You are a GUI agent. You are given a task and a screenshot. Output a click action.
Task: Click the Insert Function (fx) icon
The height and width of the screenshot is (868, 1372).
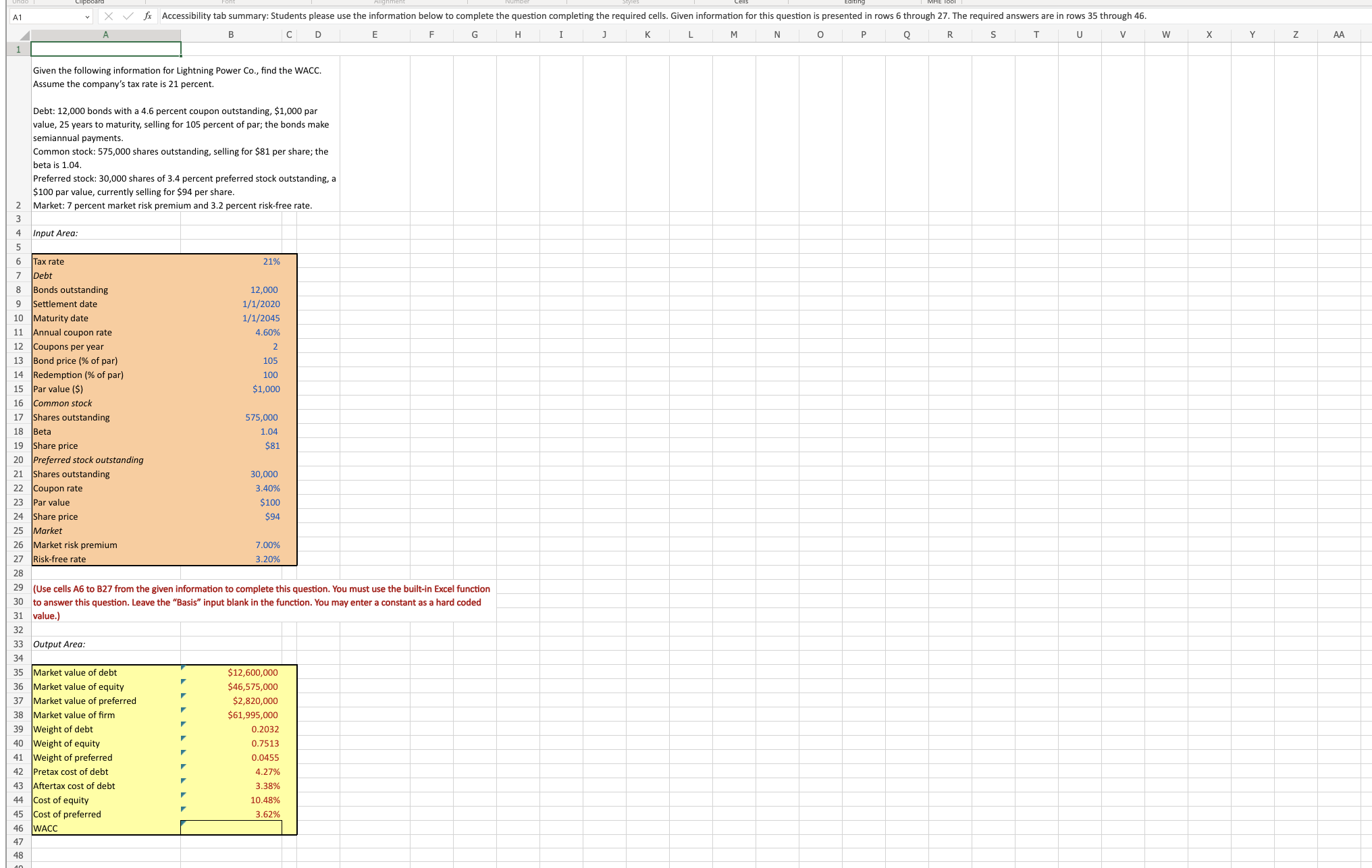click(147, 15)
